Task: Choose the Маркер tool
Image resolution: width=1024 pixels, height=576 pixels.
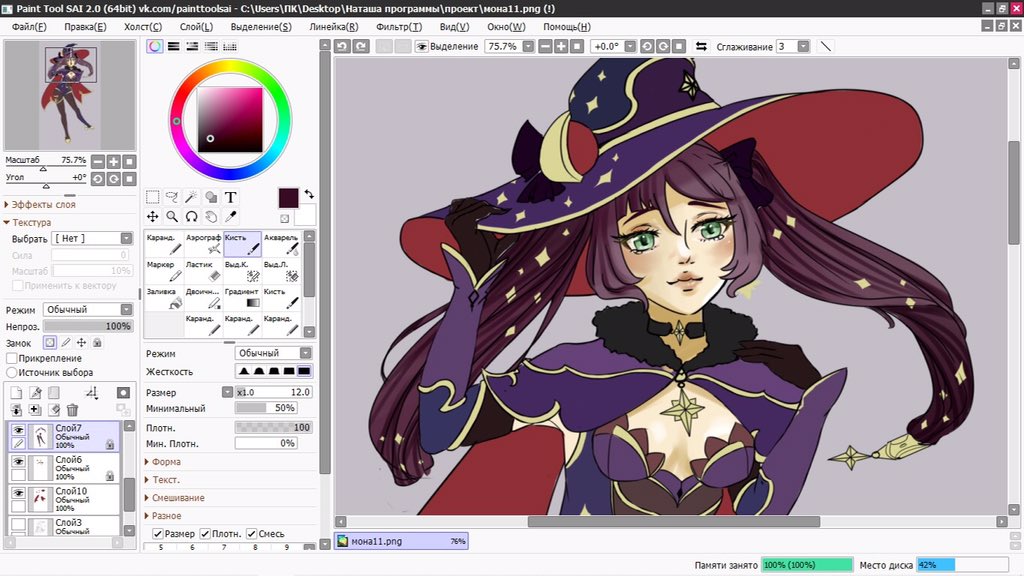Action: coord(164,271)
